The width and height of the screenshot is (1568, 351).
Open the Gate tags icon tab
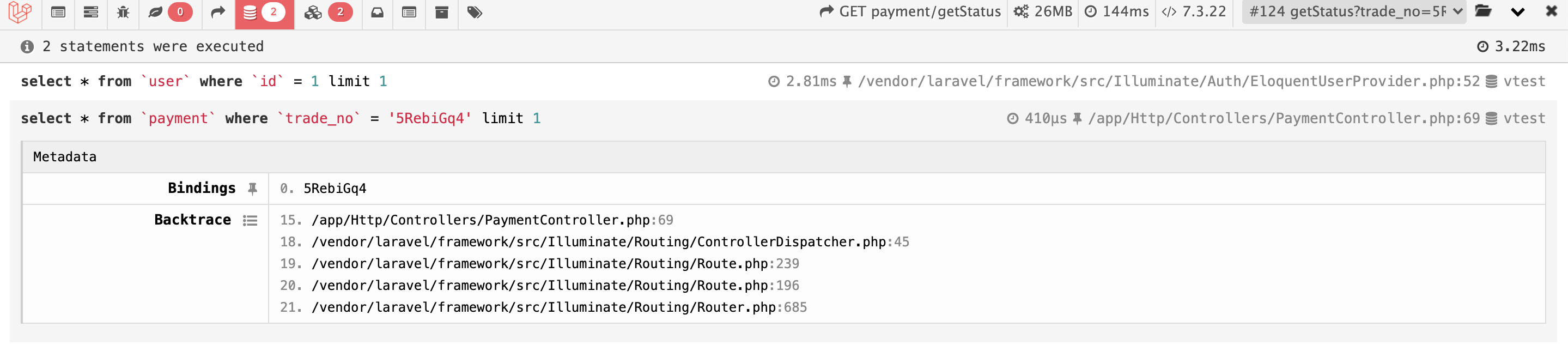[x=475, y=12]
